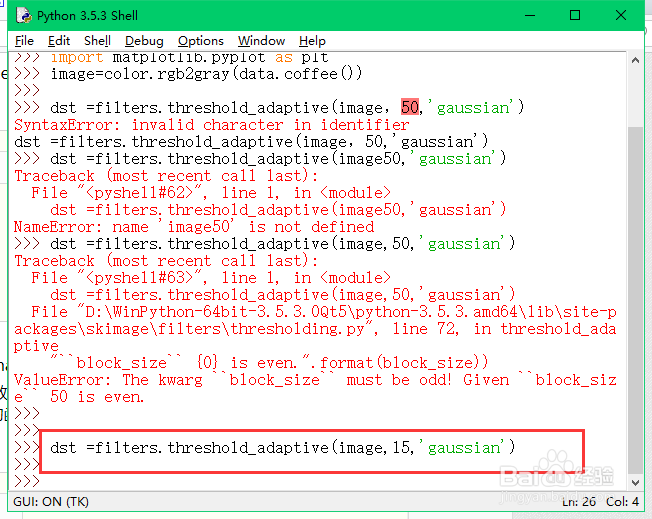Click the threshold_adaptive(image50,'gaussian') input line
Image resolution: width=652 pixels, height=519 pixels.
[278, 158]
